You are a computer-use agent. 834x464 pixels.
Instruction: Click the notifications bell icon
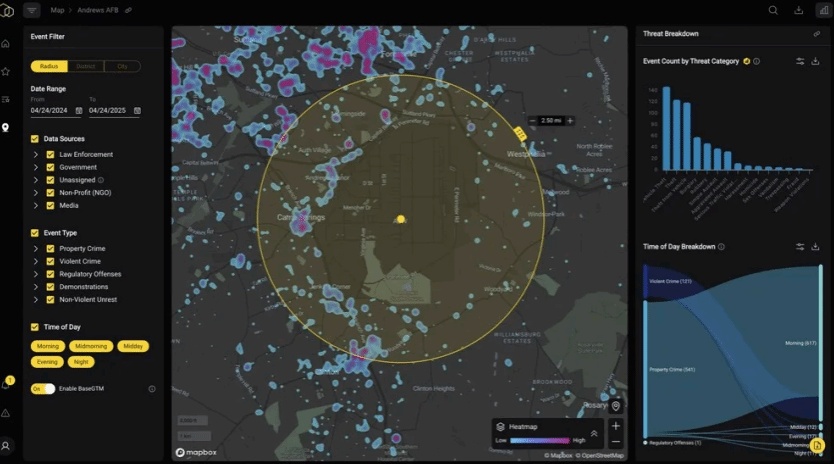point(6,385)
